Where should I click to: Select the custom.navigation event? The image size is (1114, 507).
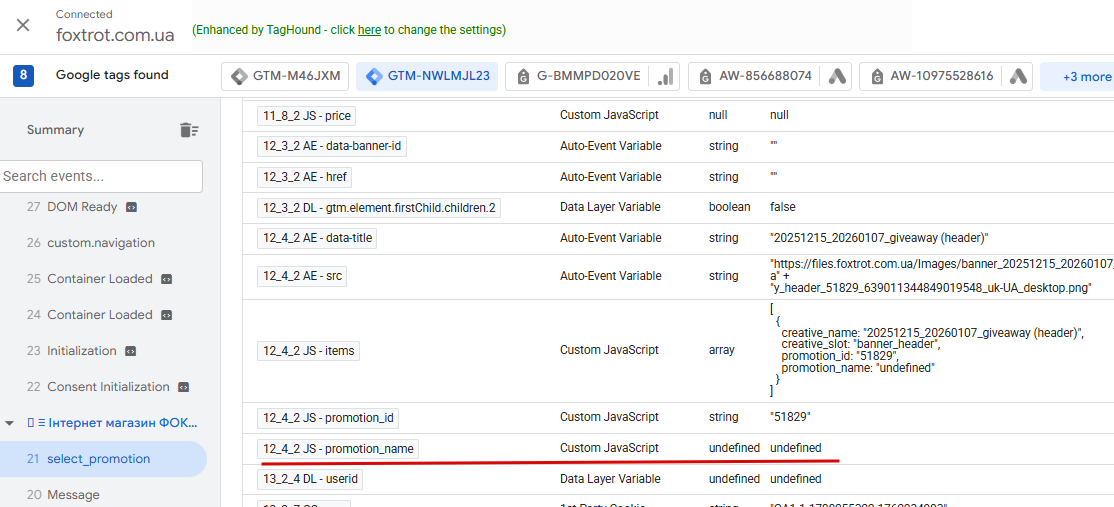(x=100, y=243)
